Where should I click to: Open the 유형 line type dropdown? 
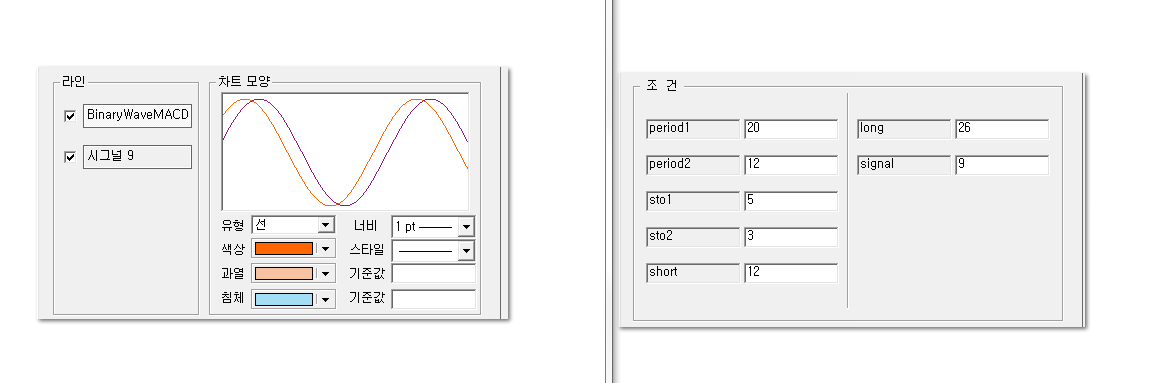tap(326, 225)
